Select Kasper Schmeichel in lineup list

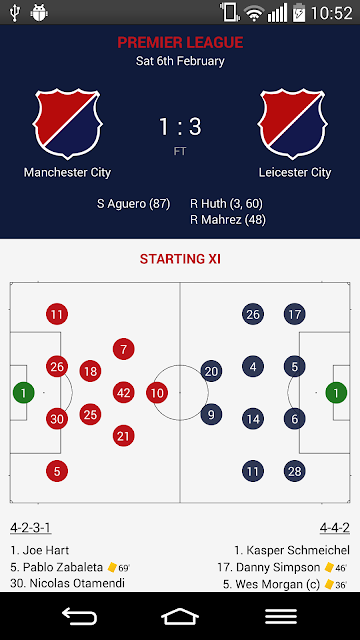click(292, 550)
